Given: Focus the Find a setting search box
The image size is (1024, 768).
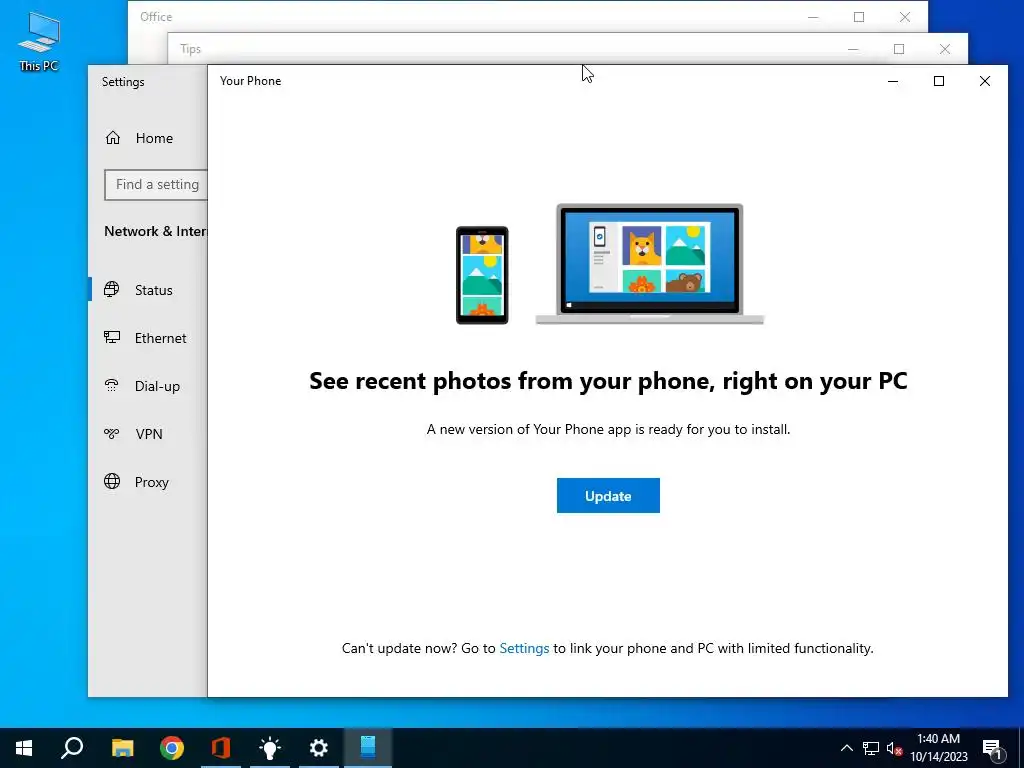Looking at the screenshot, I should (x=156, y=185).
